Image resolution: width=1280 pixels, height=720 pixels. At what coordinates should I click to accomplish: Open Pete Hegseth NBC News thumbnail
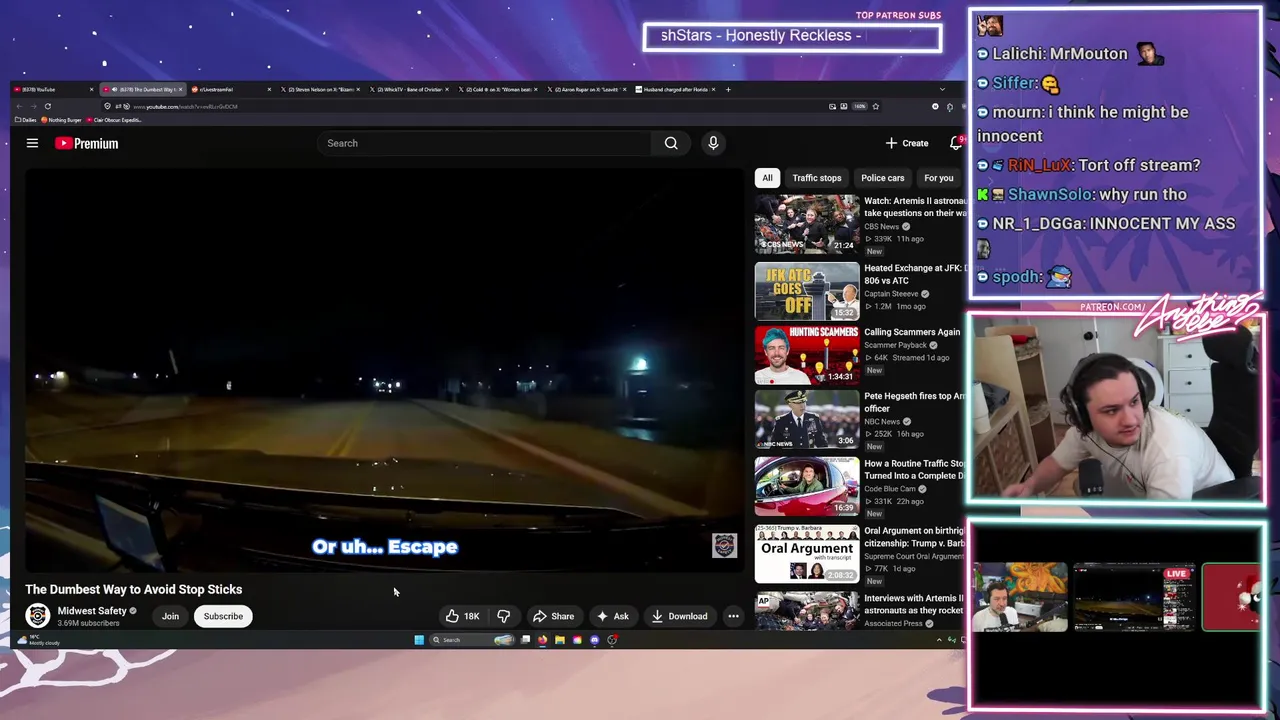(807, 419)
